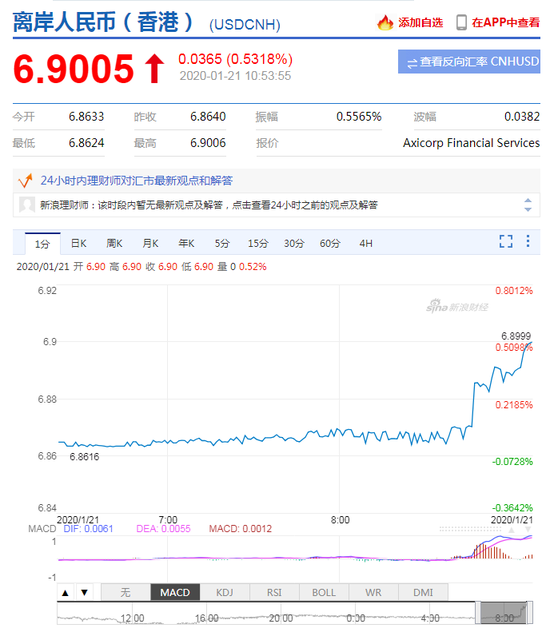Viewport: 550px width, 636px height.
Task: Open the fullscreen chart icon
Action: click(x=506, y=241)
